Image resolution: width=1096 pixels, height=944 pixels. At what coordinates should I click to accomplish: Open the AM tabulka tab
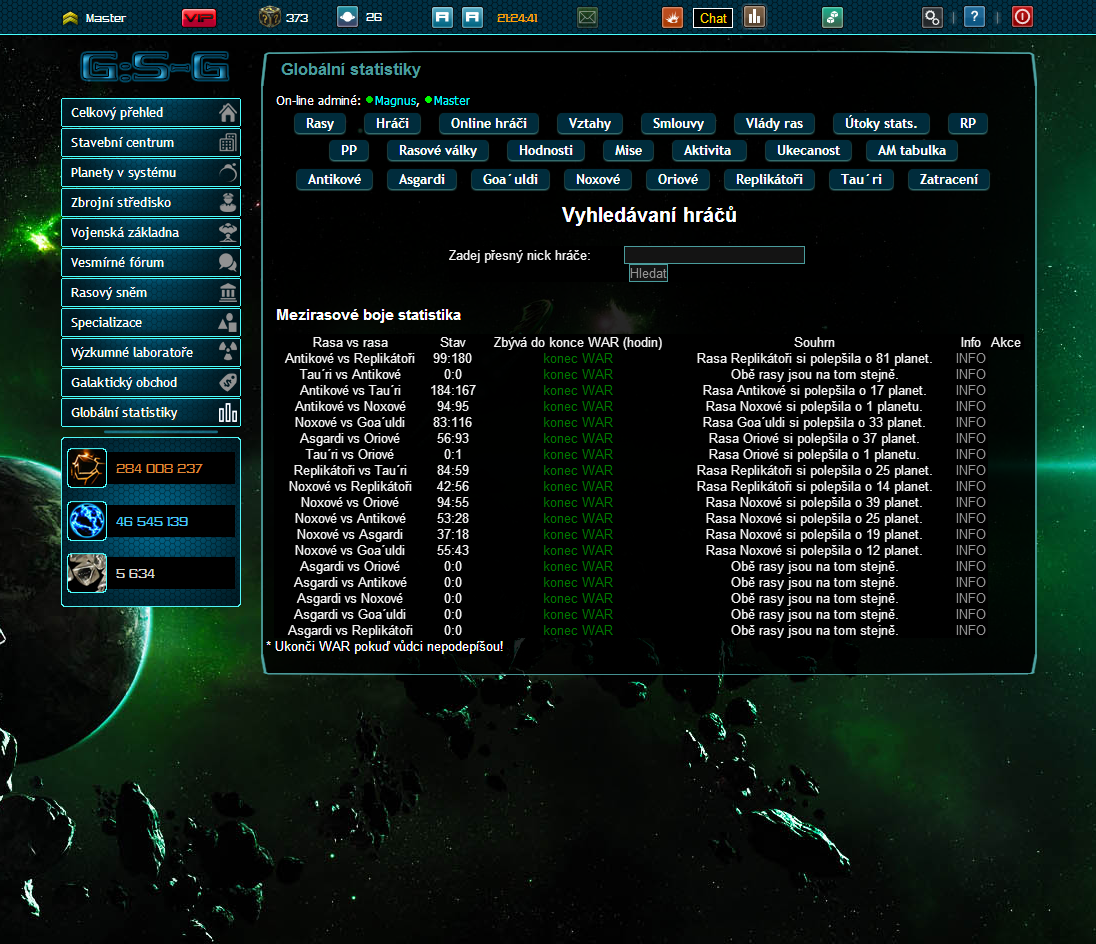[911, 151]
